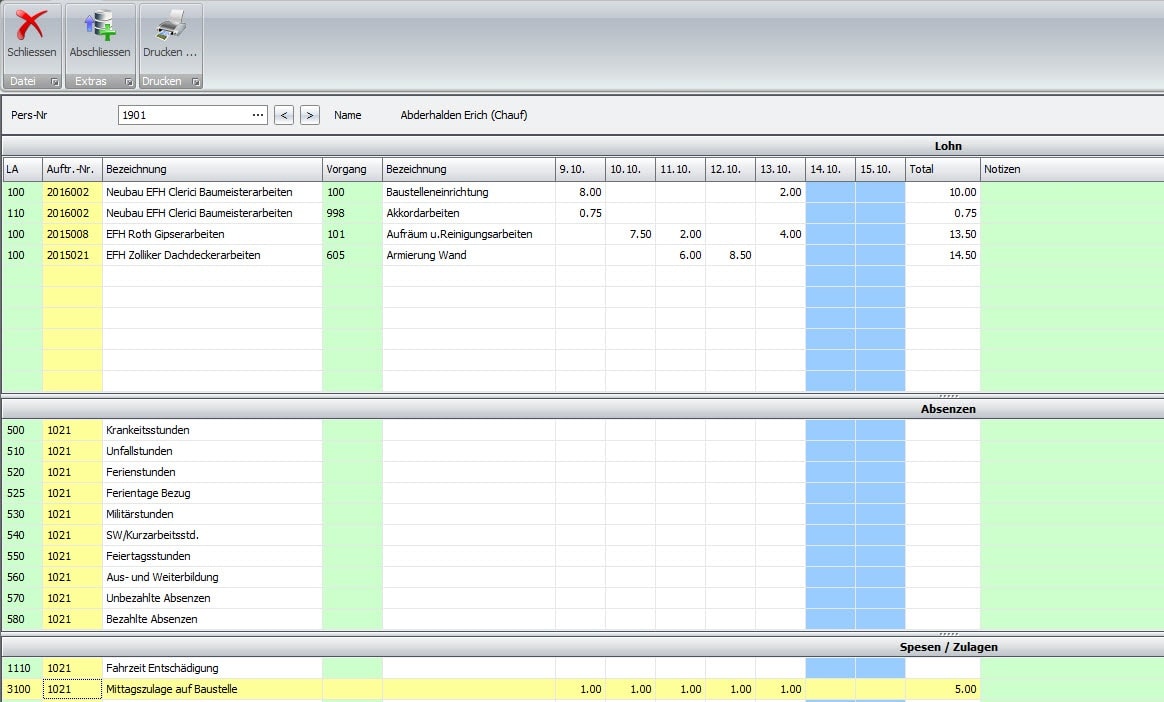Open the Pers-Nr lookup ellipsis button
1164x702 pixels.
pyautogui.click(x=258, y=115)
